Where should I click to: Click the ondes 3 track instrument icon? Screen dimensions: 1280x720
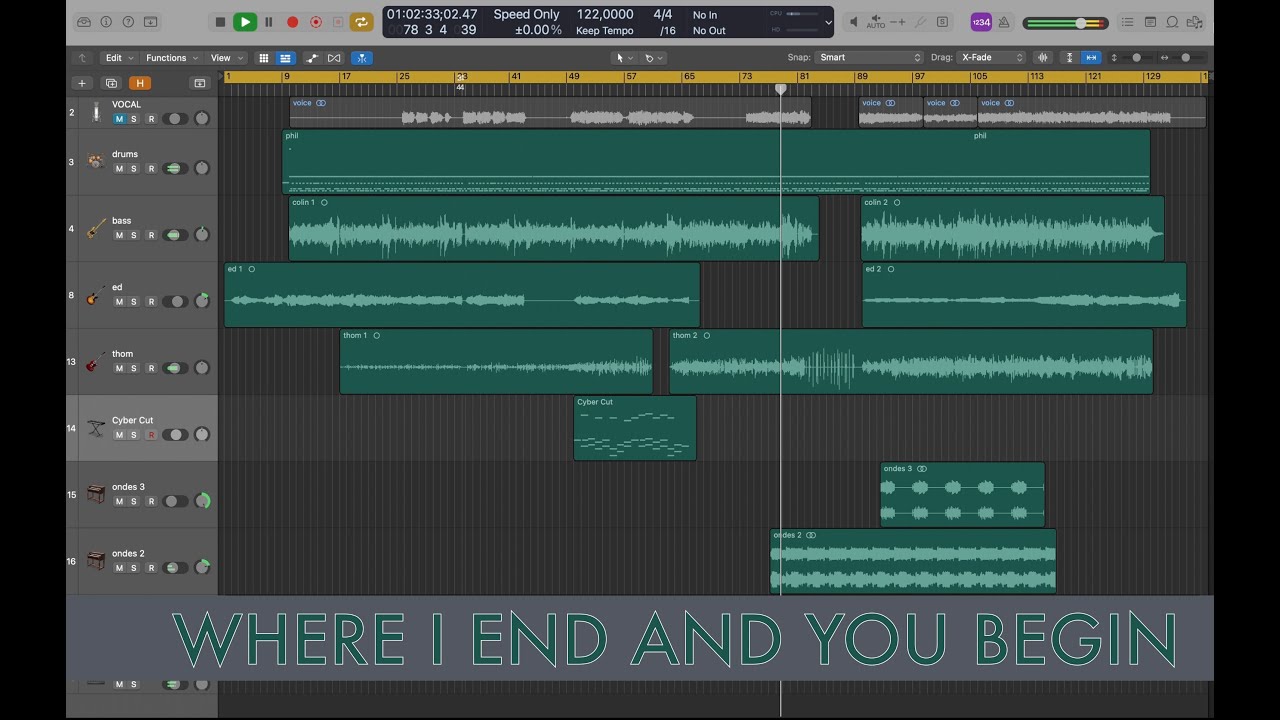[x=96, y=494]
